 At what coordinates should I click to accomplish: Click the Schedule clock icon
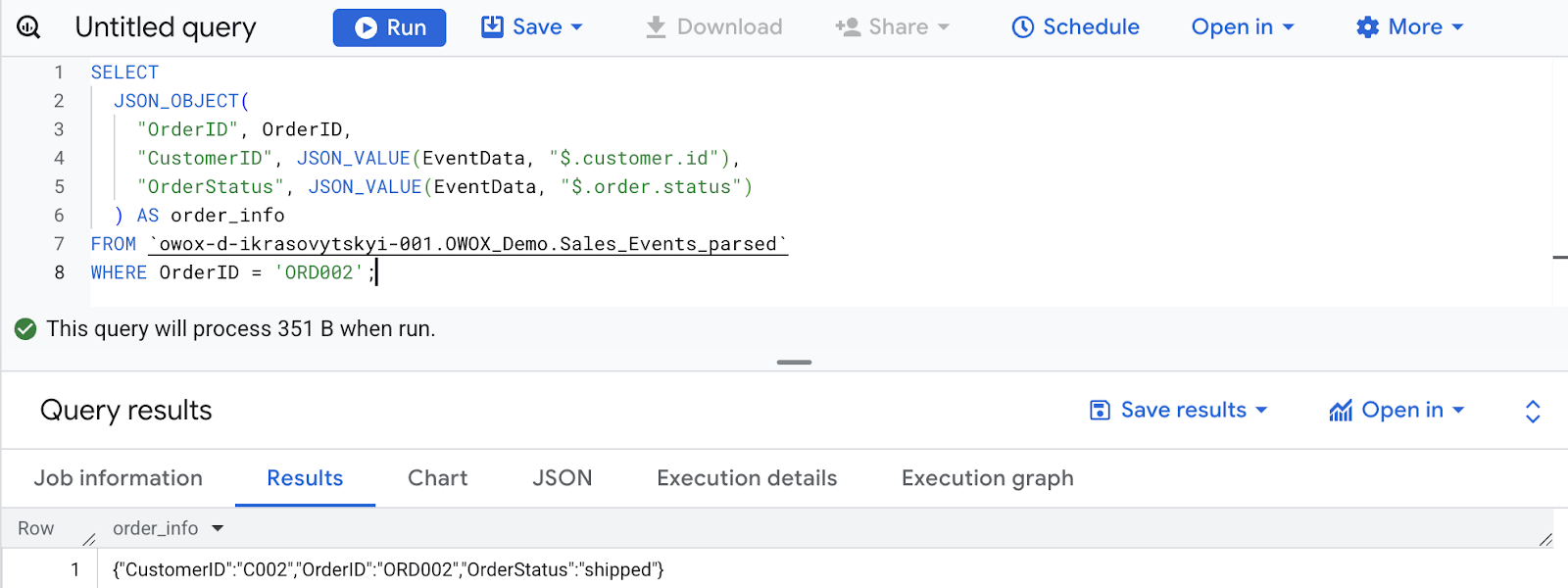click(x=1023, y=27)
